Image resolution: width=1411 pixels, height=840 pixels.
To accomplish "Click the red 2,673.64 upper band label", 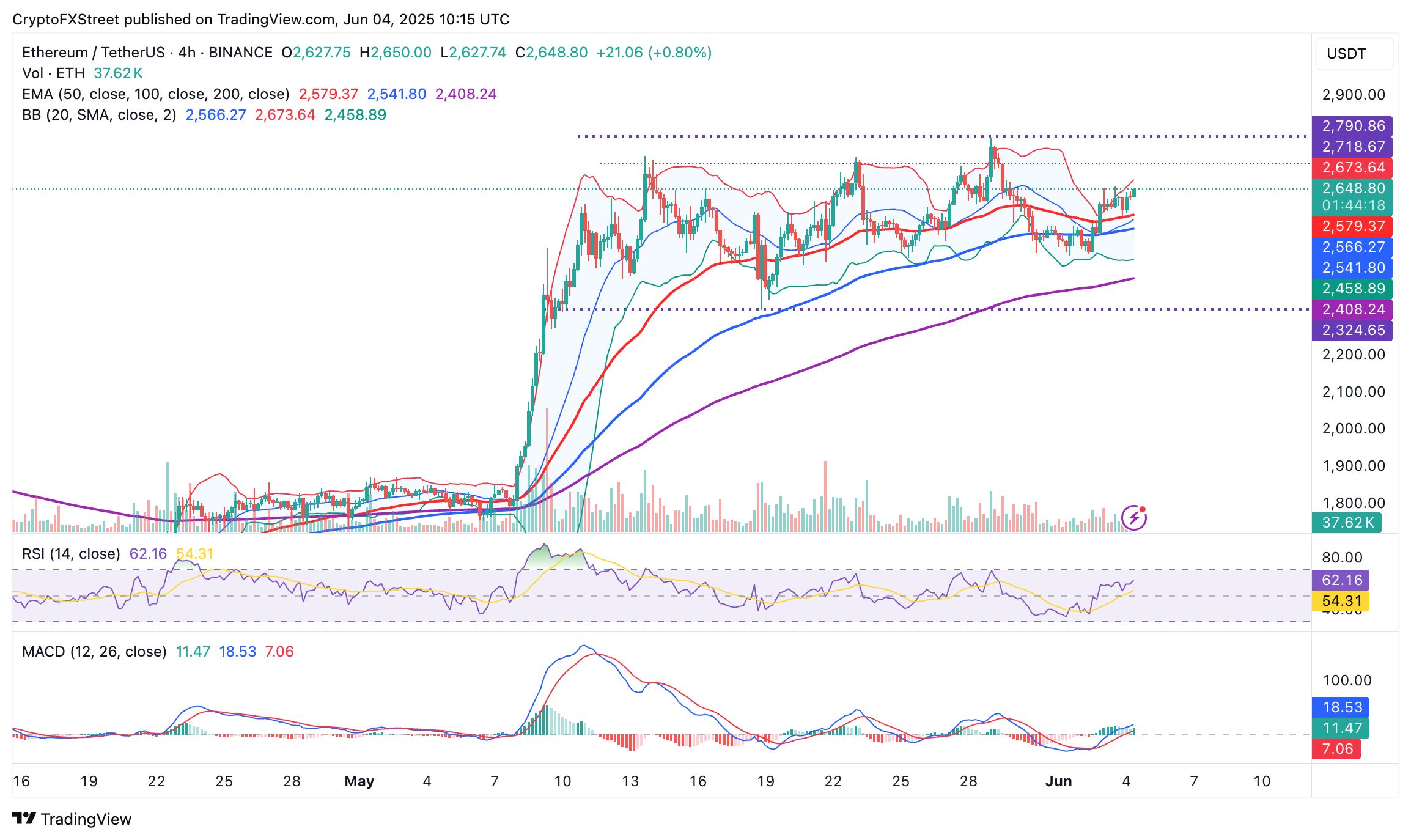I will point(1352,168).
